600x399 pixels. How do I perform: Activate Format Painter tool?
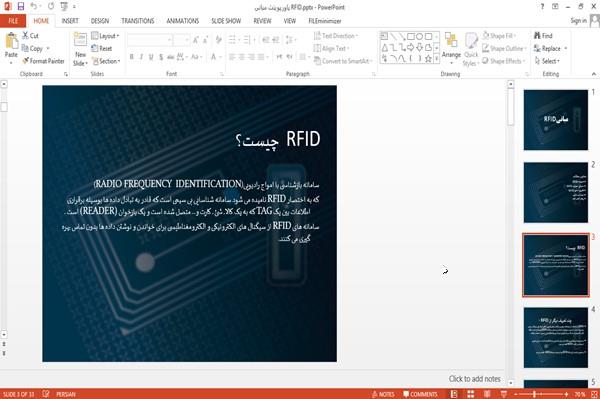pyautogui.click(x=43, y=61)
